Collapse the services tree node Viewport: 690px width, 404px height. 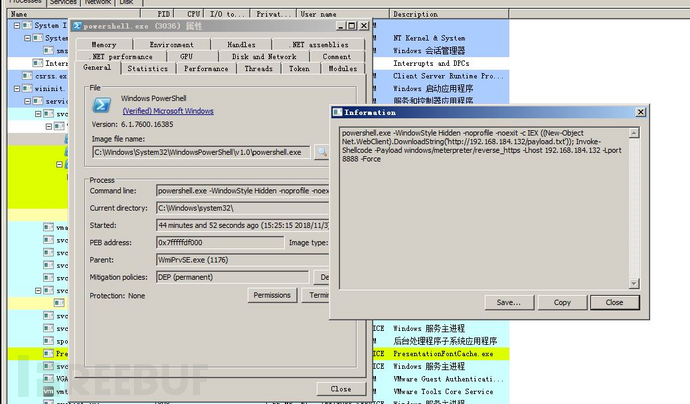coord(27,101)
